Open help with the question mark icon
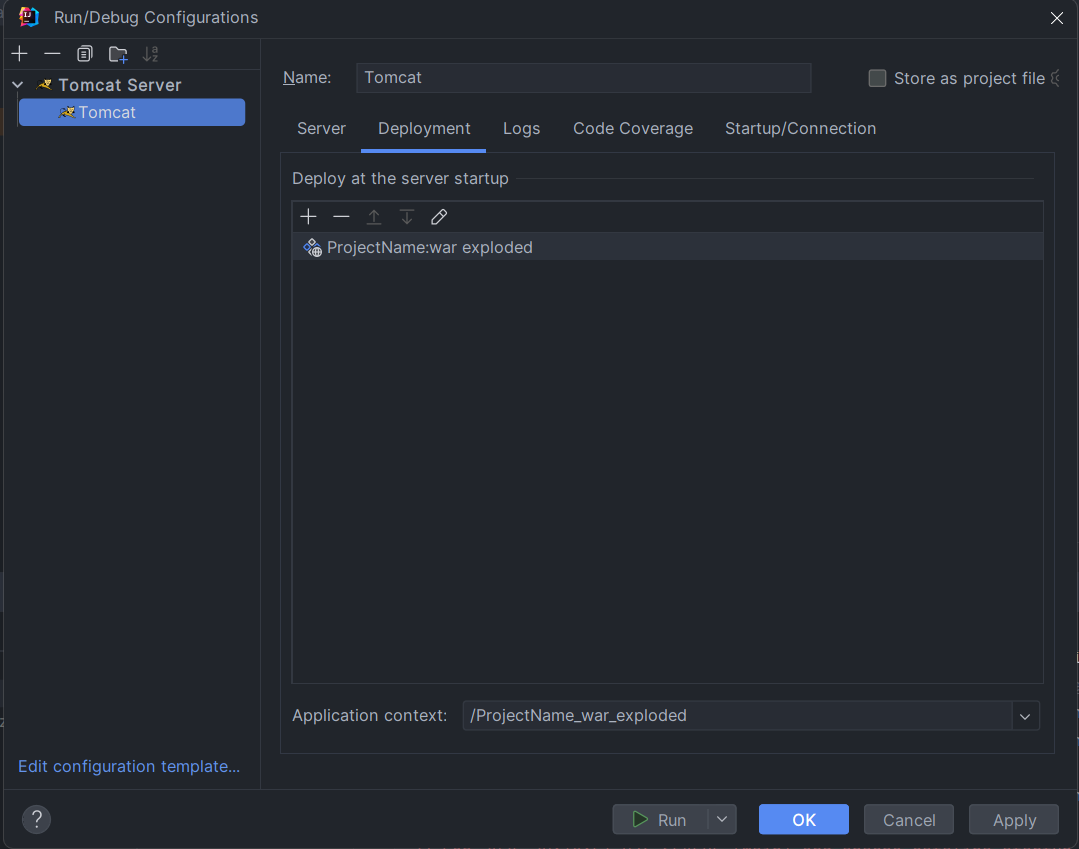Viewport: 1079px width, 849px height. pos(36,820)
